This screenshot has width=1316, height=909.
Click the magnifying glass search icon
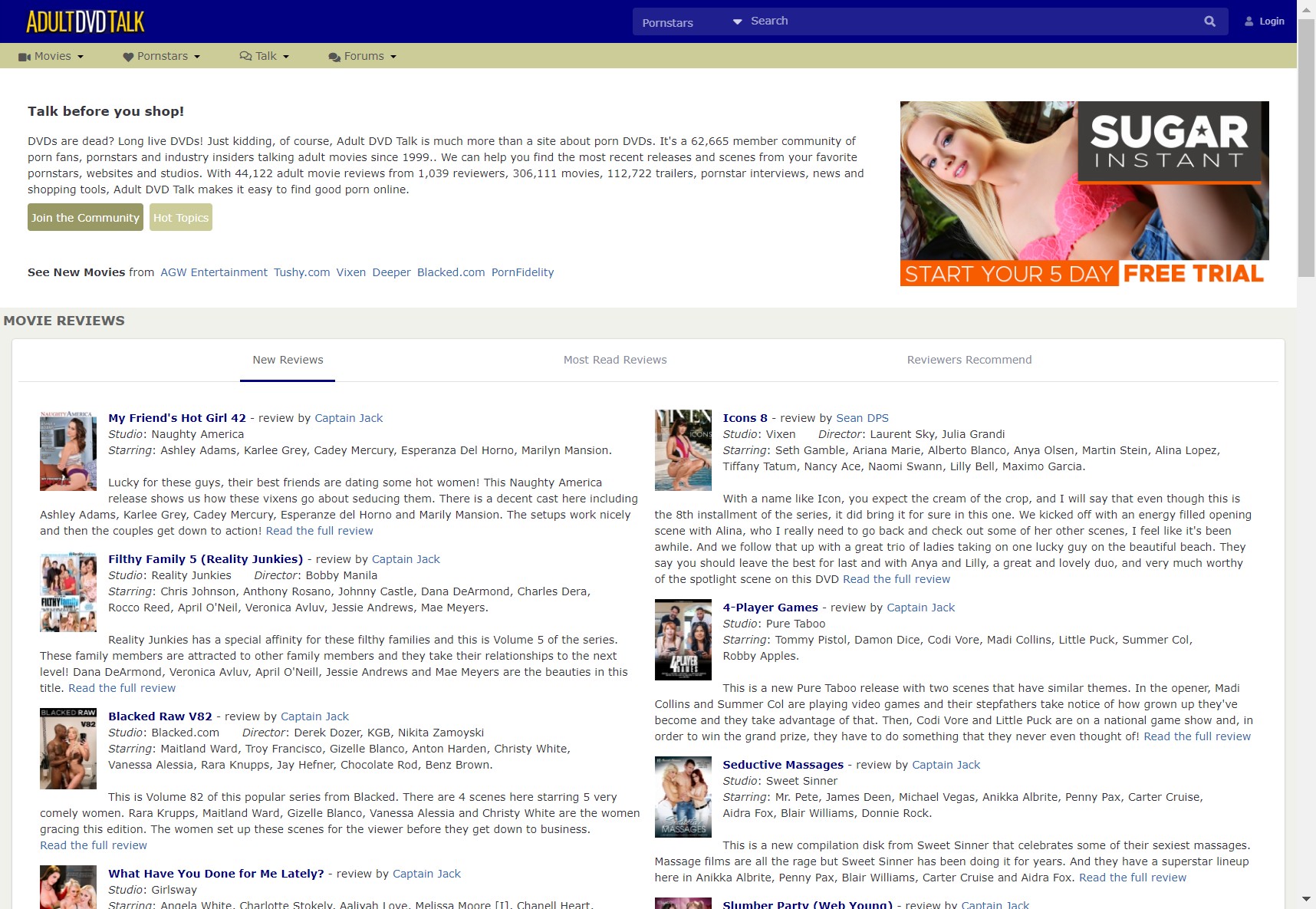point(1209,21)
